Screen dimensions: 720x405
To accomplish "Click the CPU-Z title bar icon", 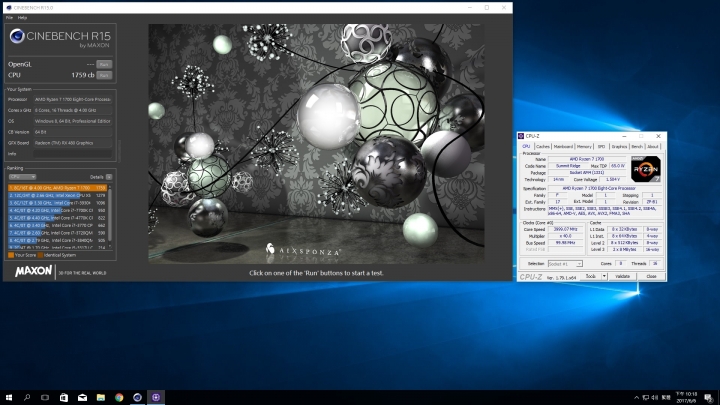I will point(521,136).
